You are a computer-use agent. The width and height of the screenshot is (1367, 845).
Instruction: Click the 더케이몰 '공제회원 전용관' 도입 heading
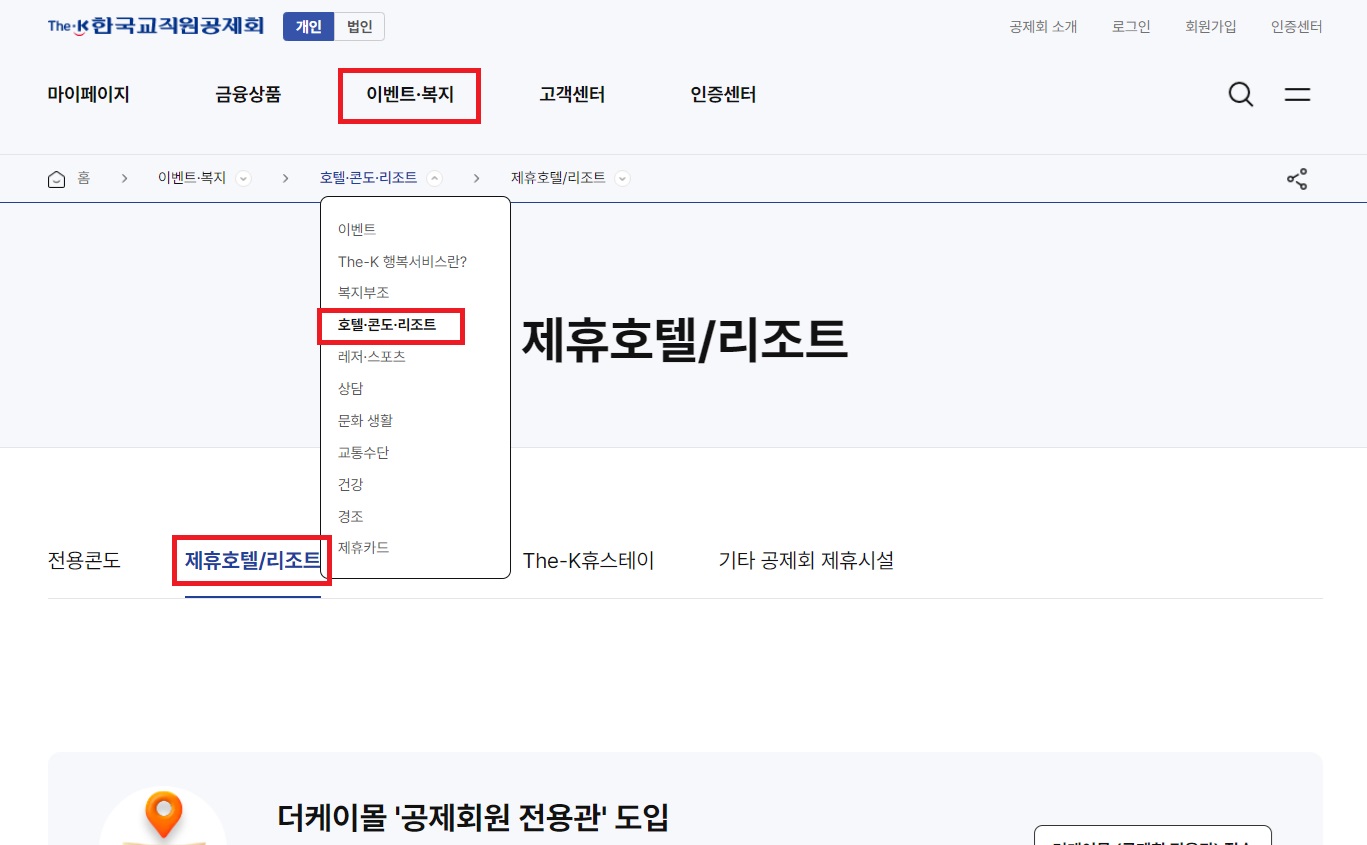(x=473, y=817)
